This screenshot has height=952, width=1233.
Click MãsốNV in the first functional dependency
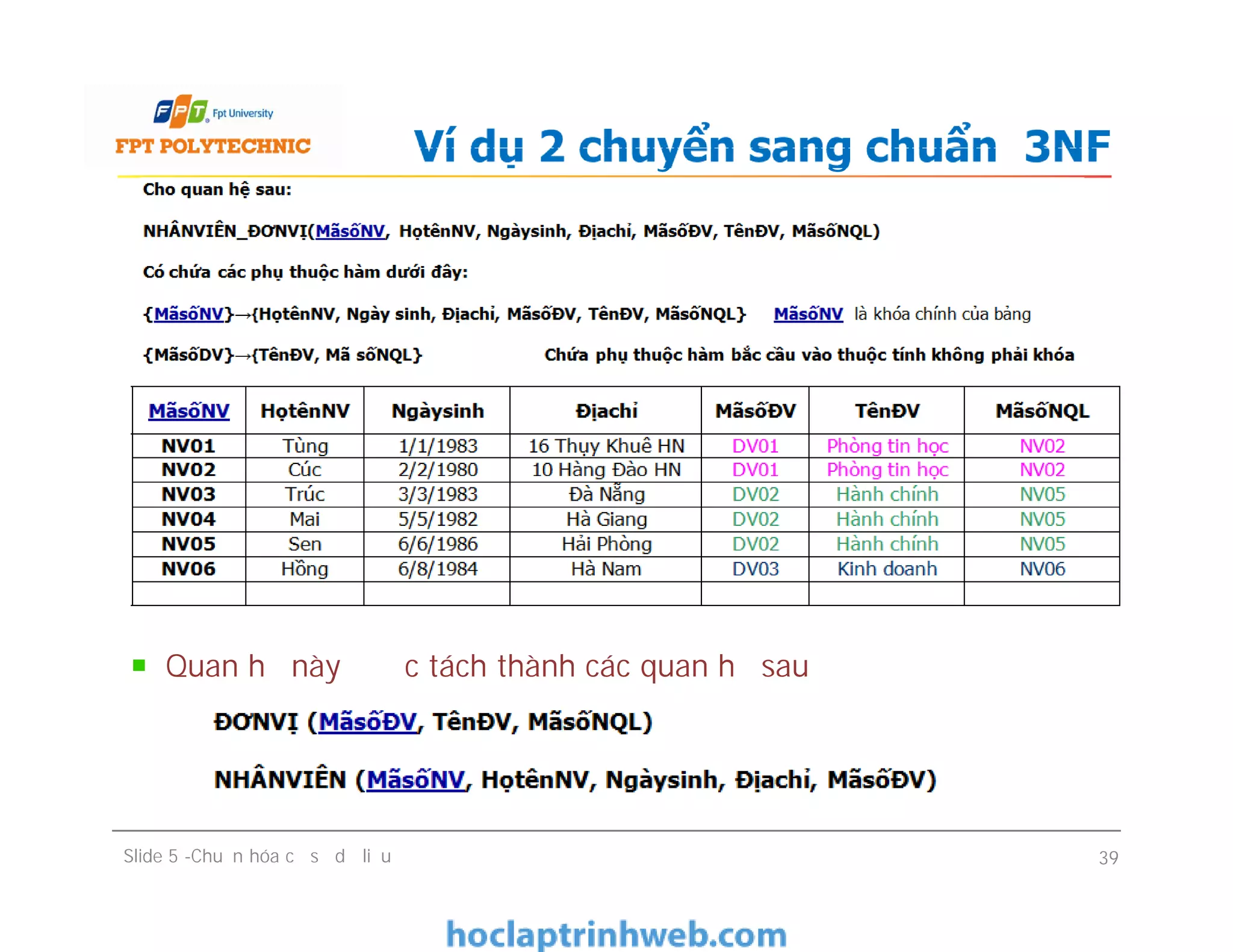click(188, 314)
